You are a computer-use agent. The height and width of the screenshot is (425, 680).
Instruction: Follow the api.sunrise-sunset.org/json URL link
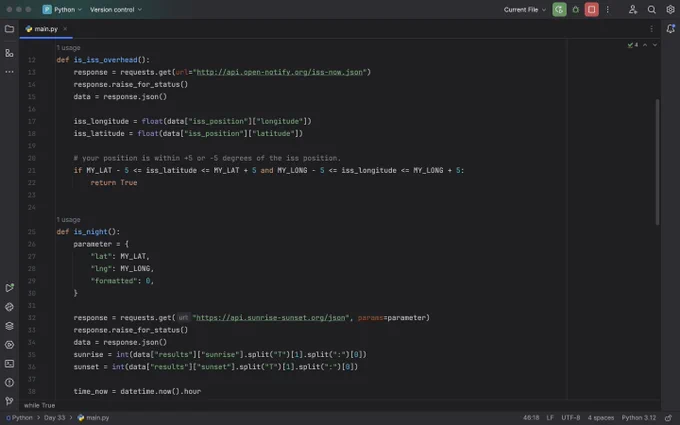(x=271, y=318)
